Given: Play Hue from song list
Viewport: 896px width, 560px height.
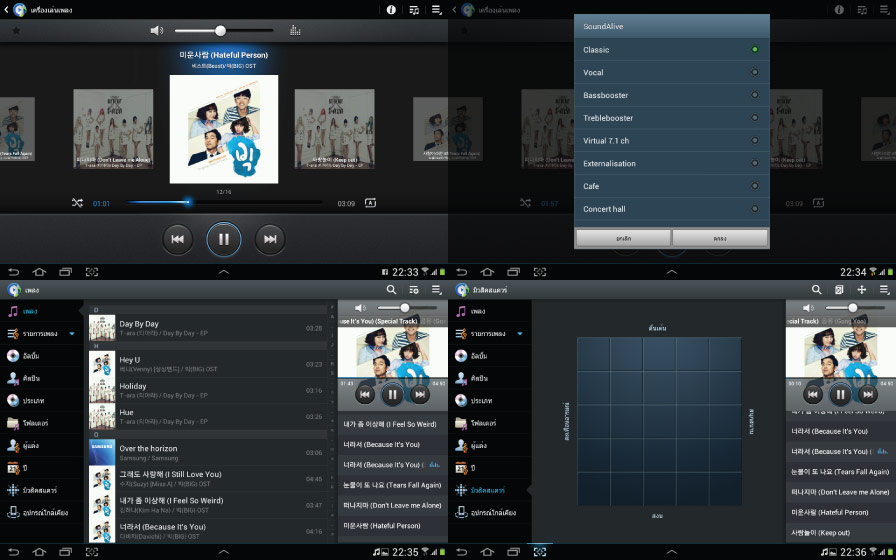Looking at the screenshot, I should coord(207,417).
